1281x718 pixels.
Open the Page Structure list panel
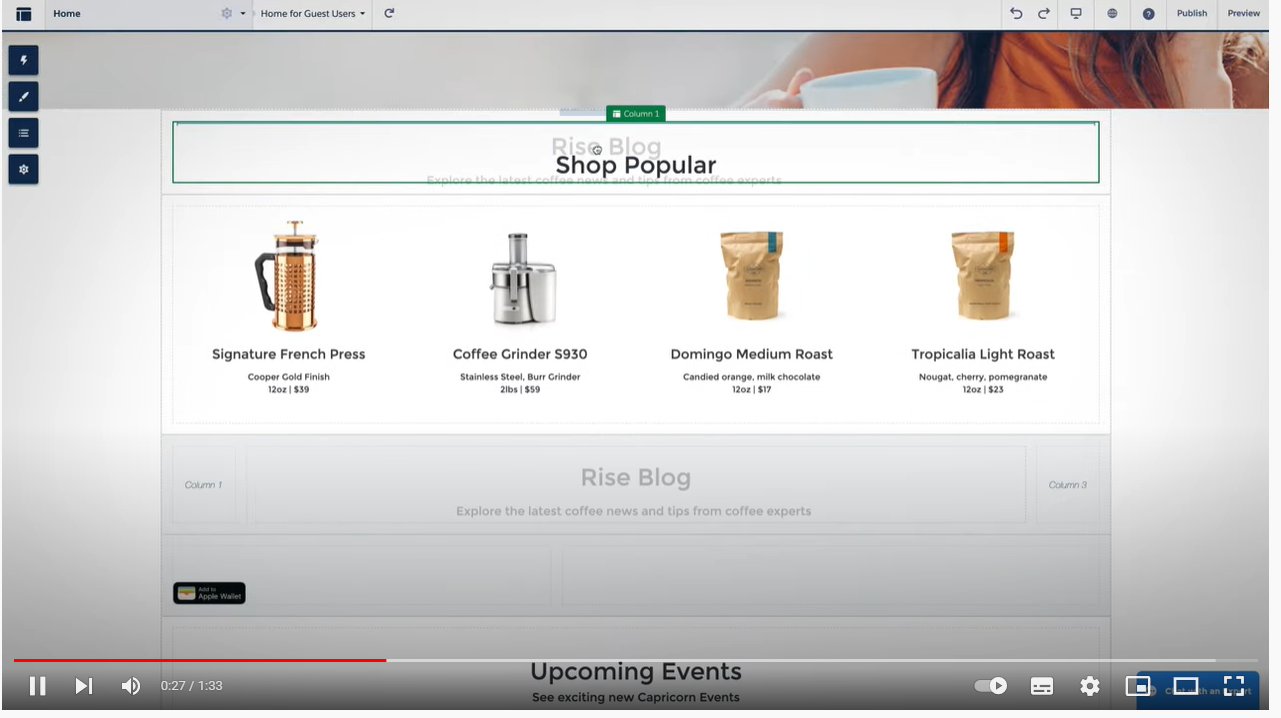tap(24, 133)
